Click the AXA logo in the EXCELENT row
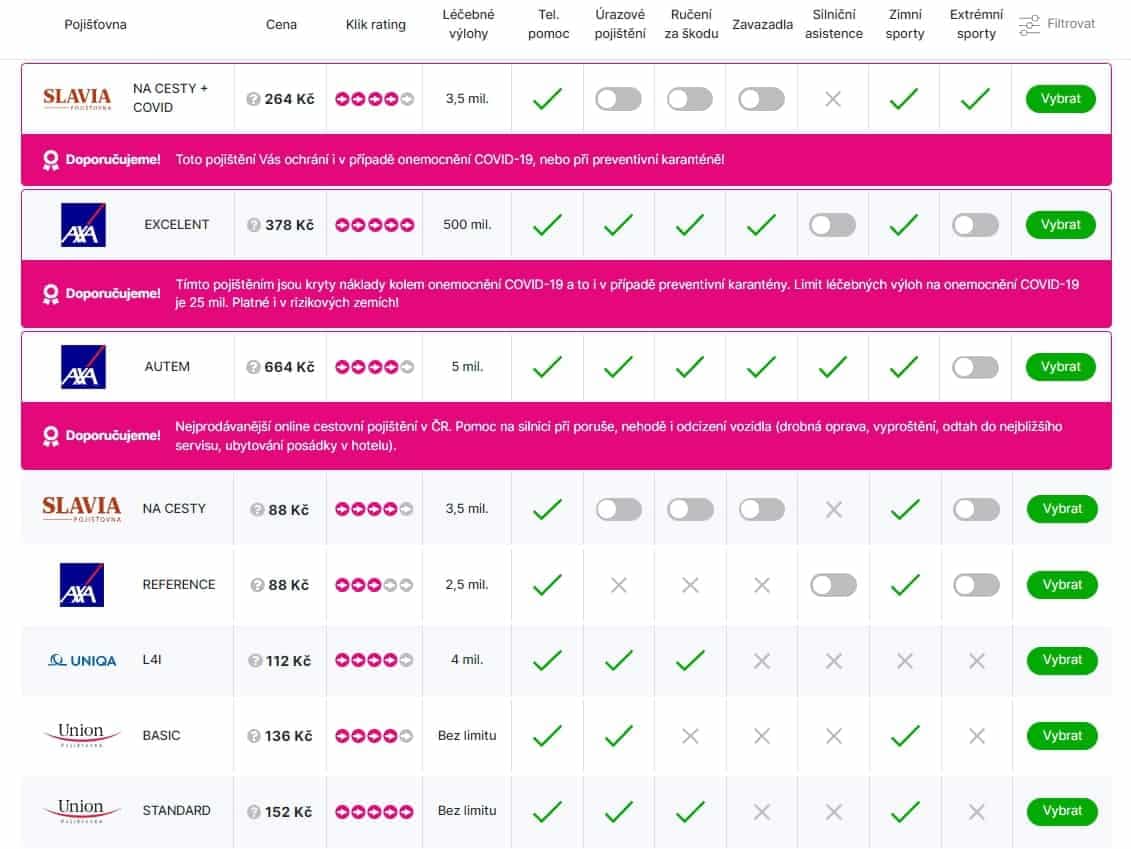 tap(83, 225)
